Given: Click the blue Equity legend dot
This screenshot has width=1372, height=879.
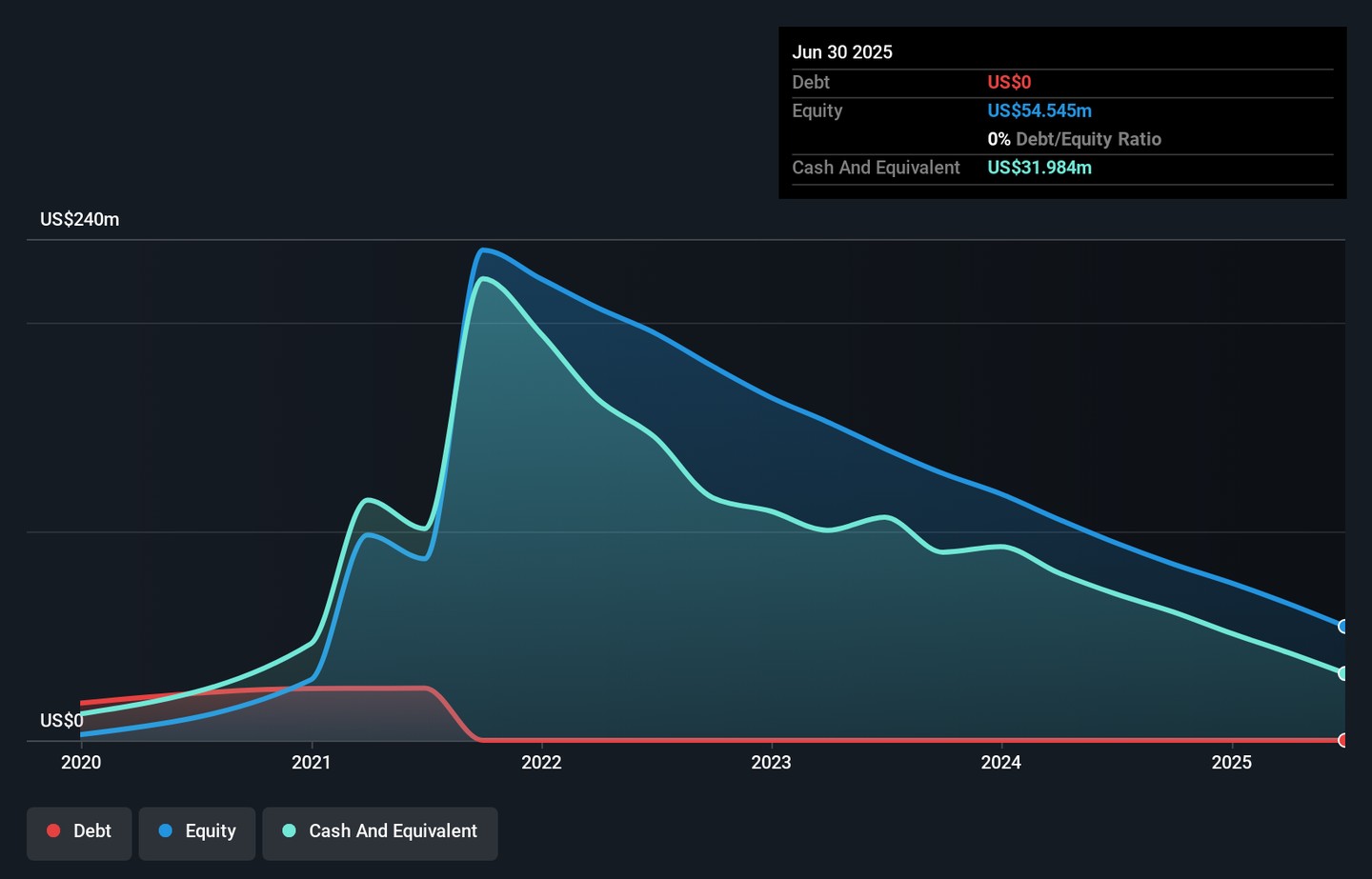Looking at the screenshot, I should (166, 830).
